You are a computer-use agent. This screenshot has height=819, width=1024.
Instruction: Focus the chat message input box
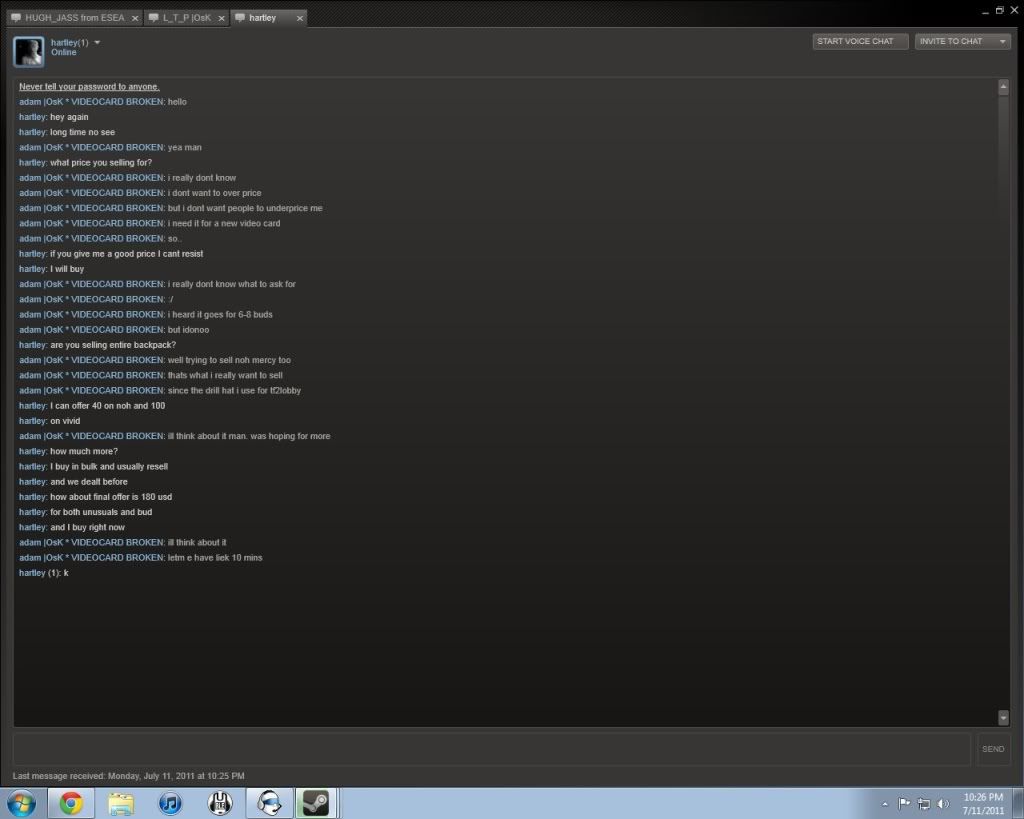[492, 749]
